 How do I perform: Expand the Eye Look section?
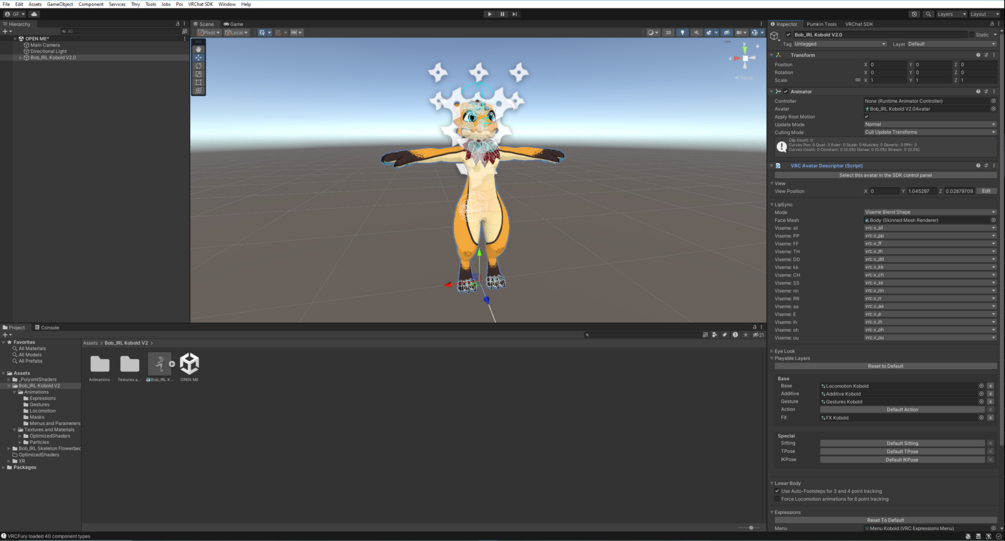pos(772,351)
